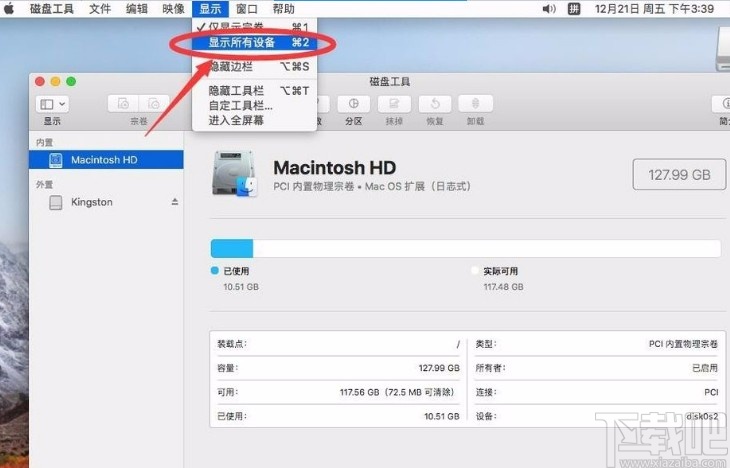Choose 隐藏边栏 menu entry
The height and width of the screenshot is (468, 730).
[x=255, y=67]
